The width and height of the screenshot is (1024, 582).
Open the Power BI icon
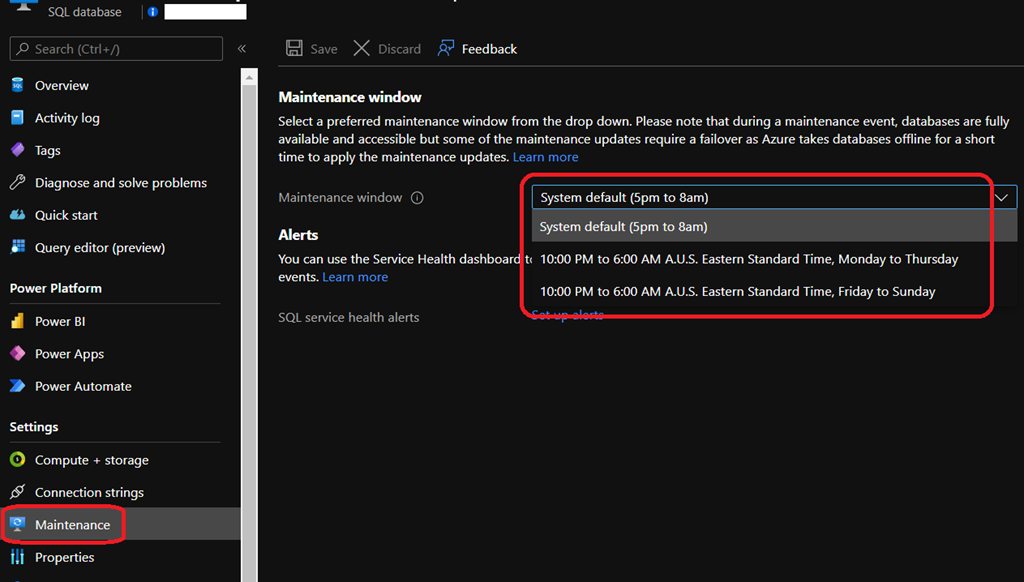17,321
